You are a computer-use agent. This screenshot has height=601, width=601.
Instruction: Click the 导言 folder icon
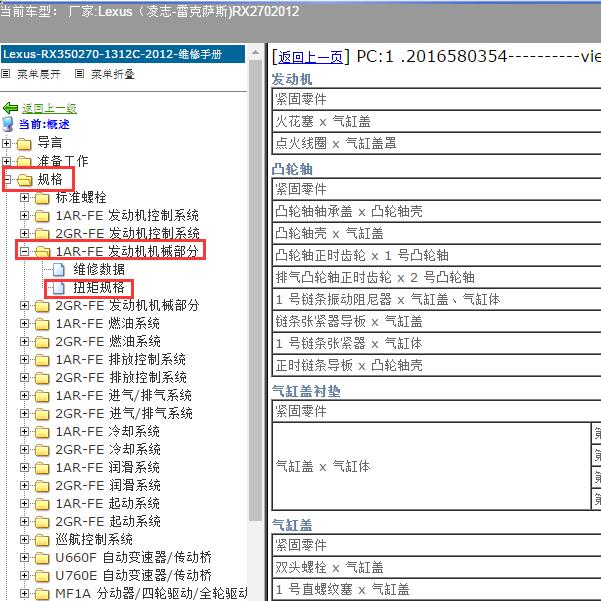[x=24, y=144]
